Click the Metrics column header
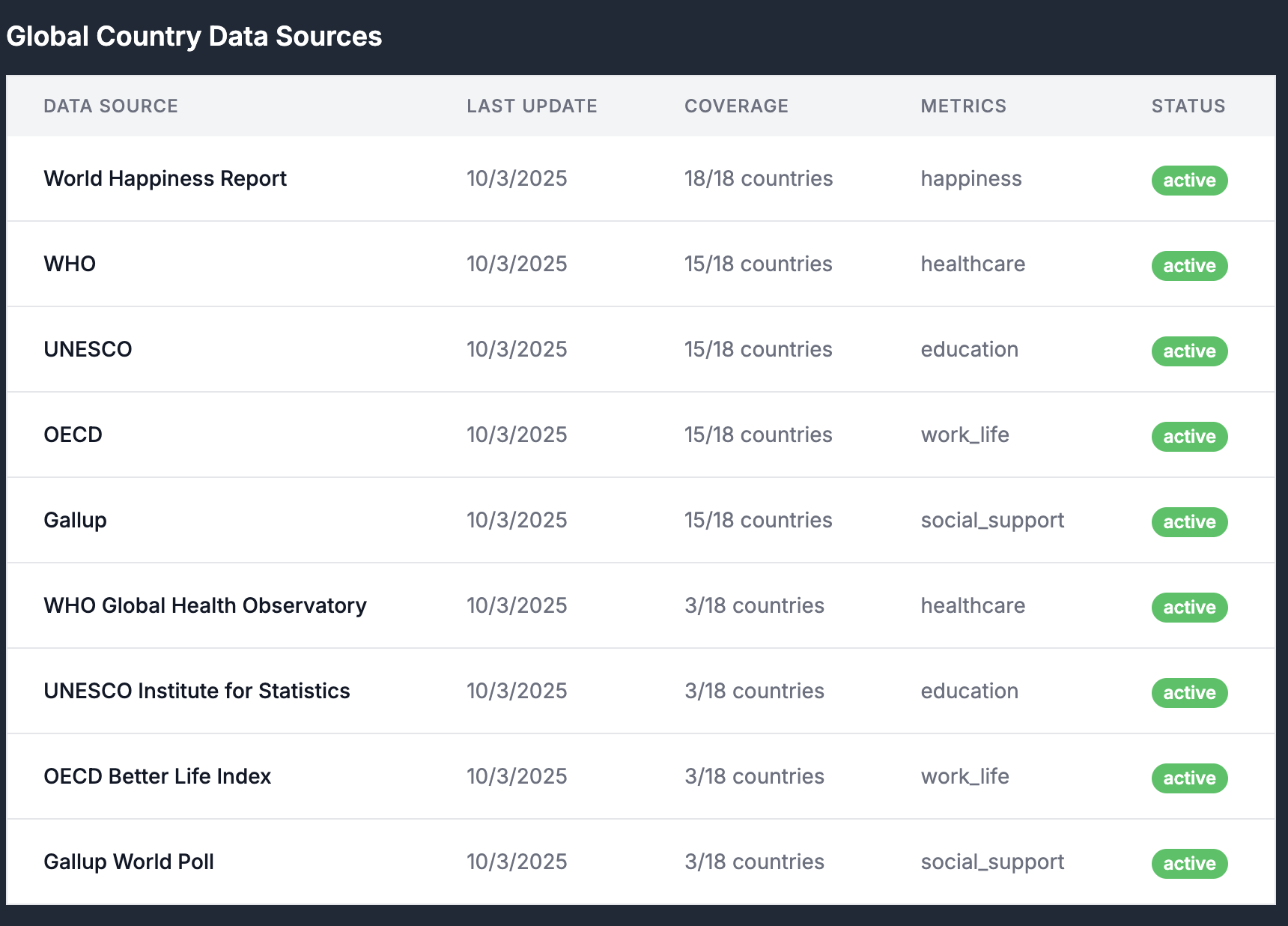The height and width of the screenshot is (926, 1288). pyautogui.click(x=963, y=106)
